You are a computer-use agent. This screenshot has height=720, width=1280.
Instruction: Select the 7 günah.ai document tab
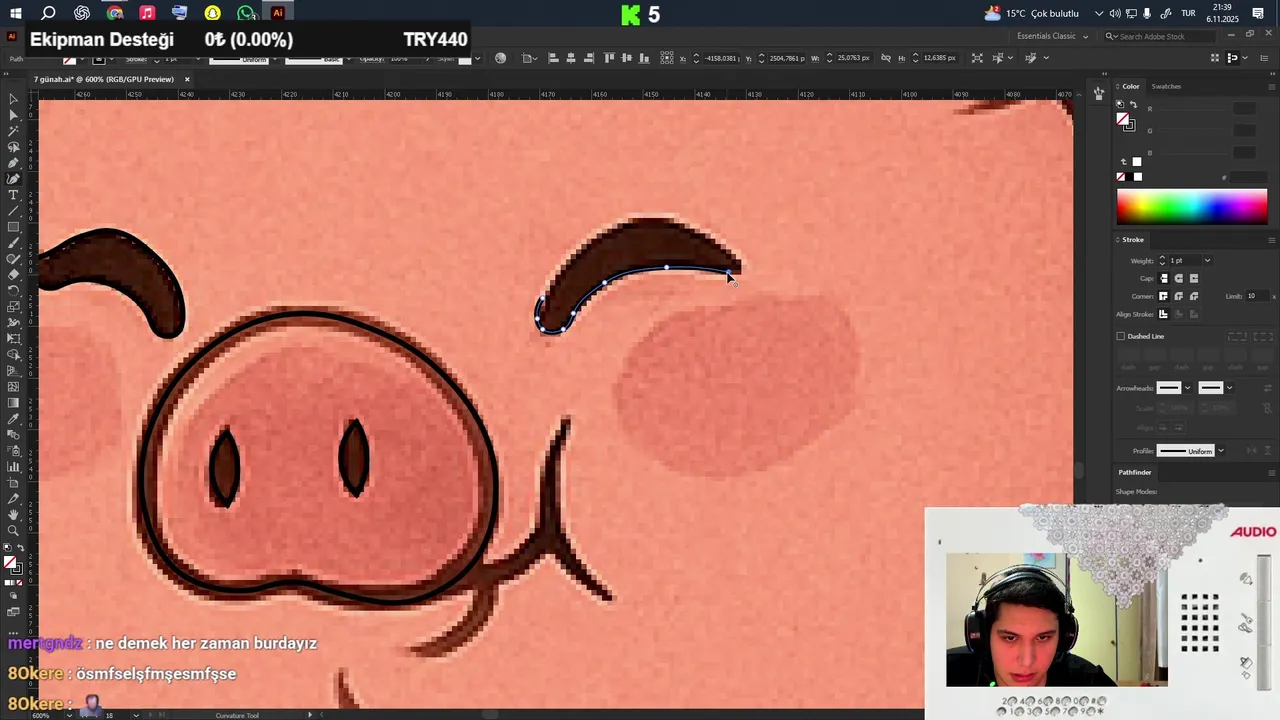104,79
